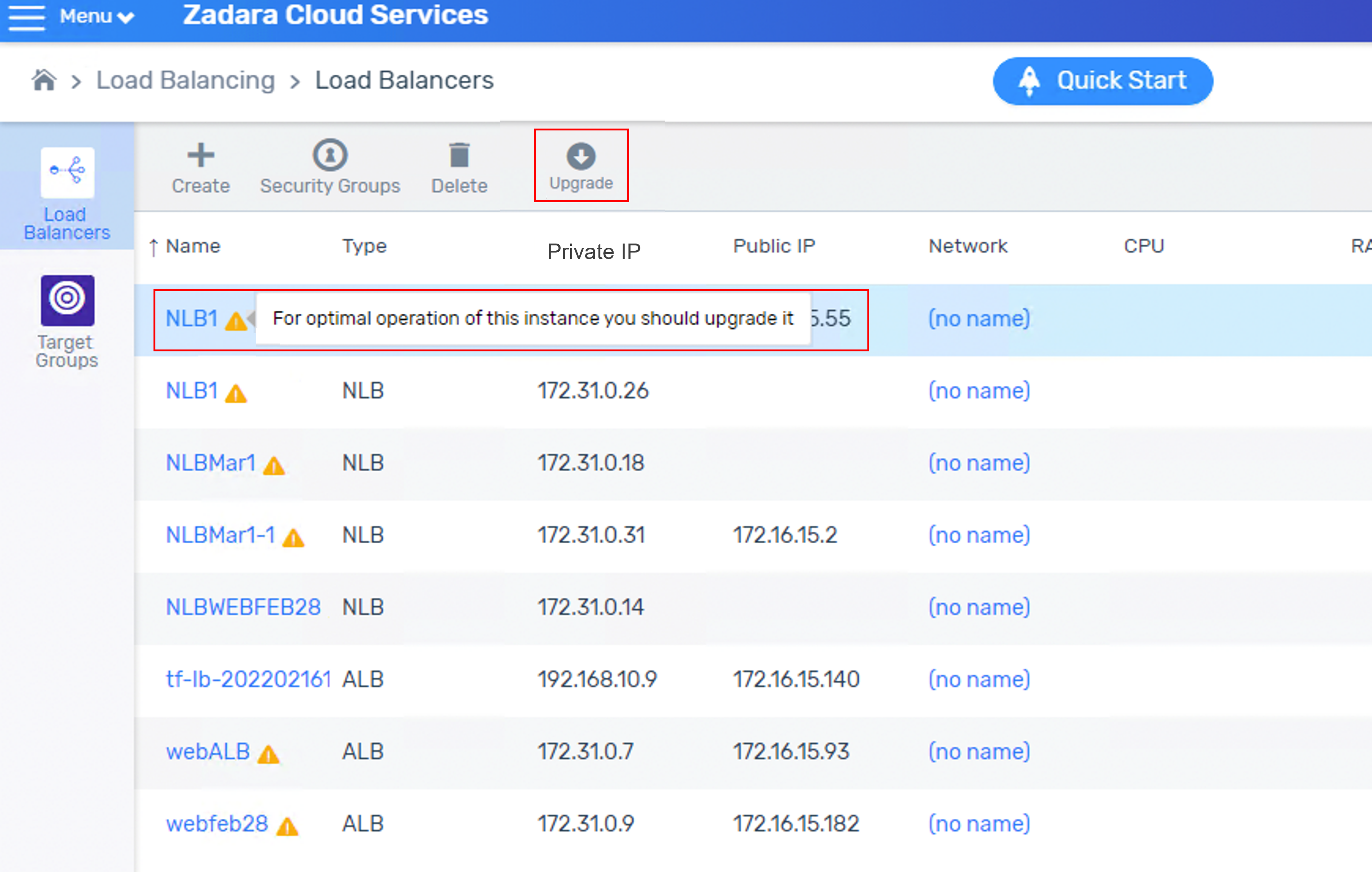Launch the Quick Start button
Viewport: 1372px width, 872px height.
coord(1102,81)
